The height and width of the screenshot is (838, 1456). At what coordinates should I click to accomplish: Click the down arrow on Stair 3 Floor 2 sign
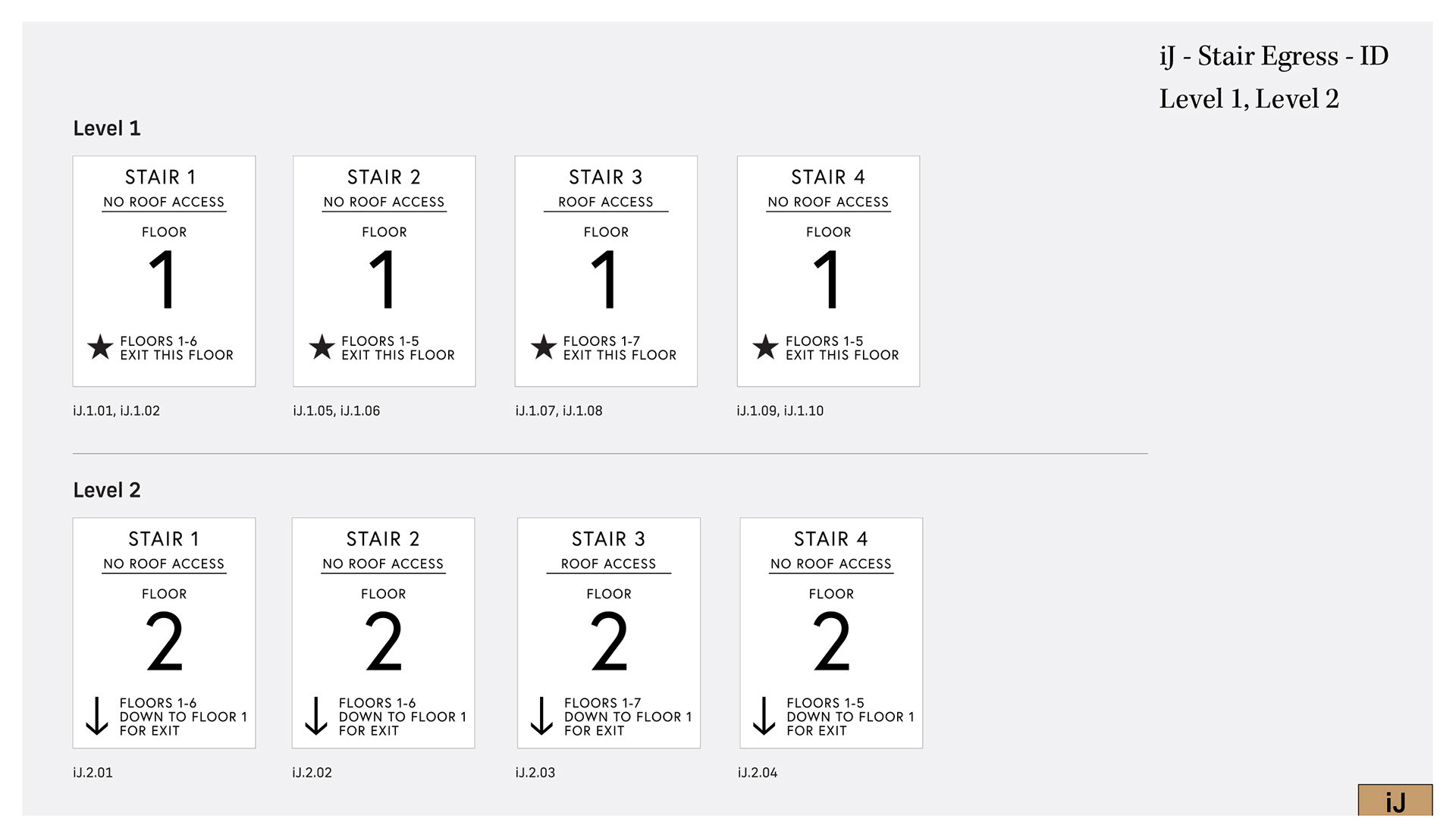(541, 716)
